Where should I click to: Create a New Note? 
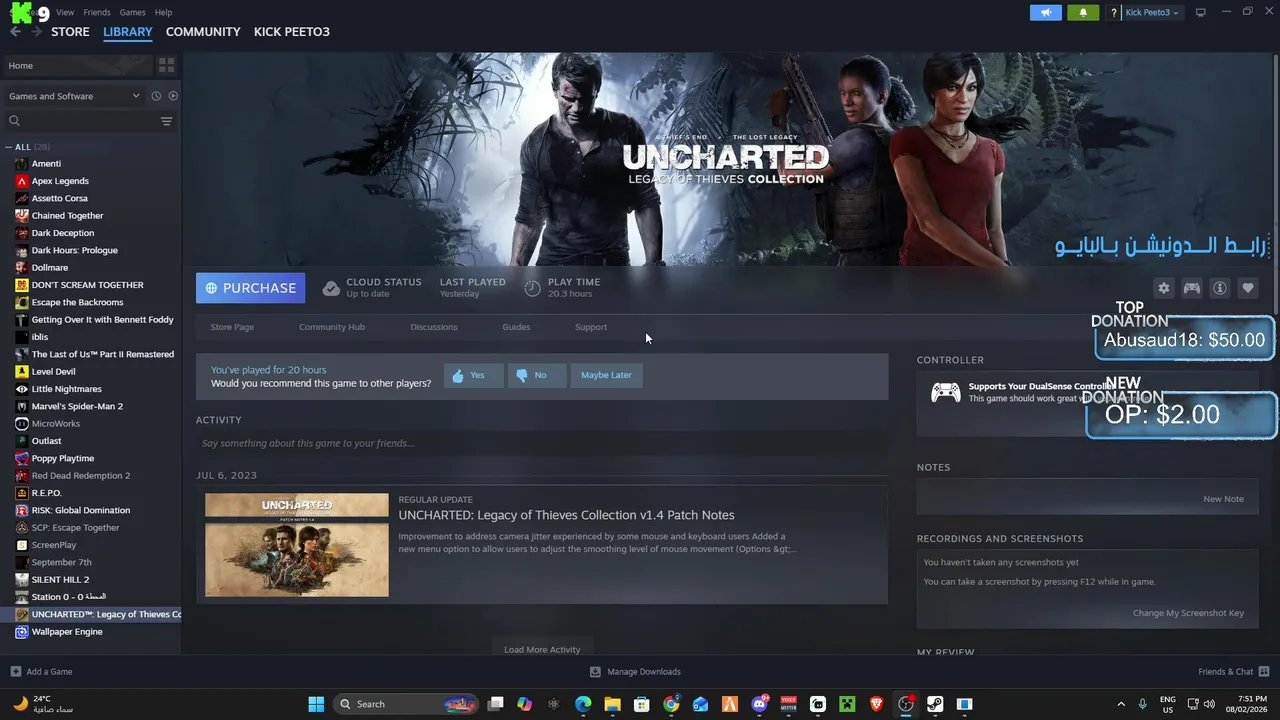(x=1223, y=499)
